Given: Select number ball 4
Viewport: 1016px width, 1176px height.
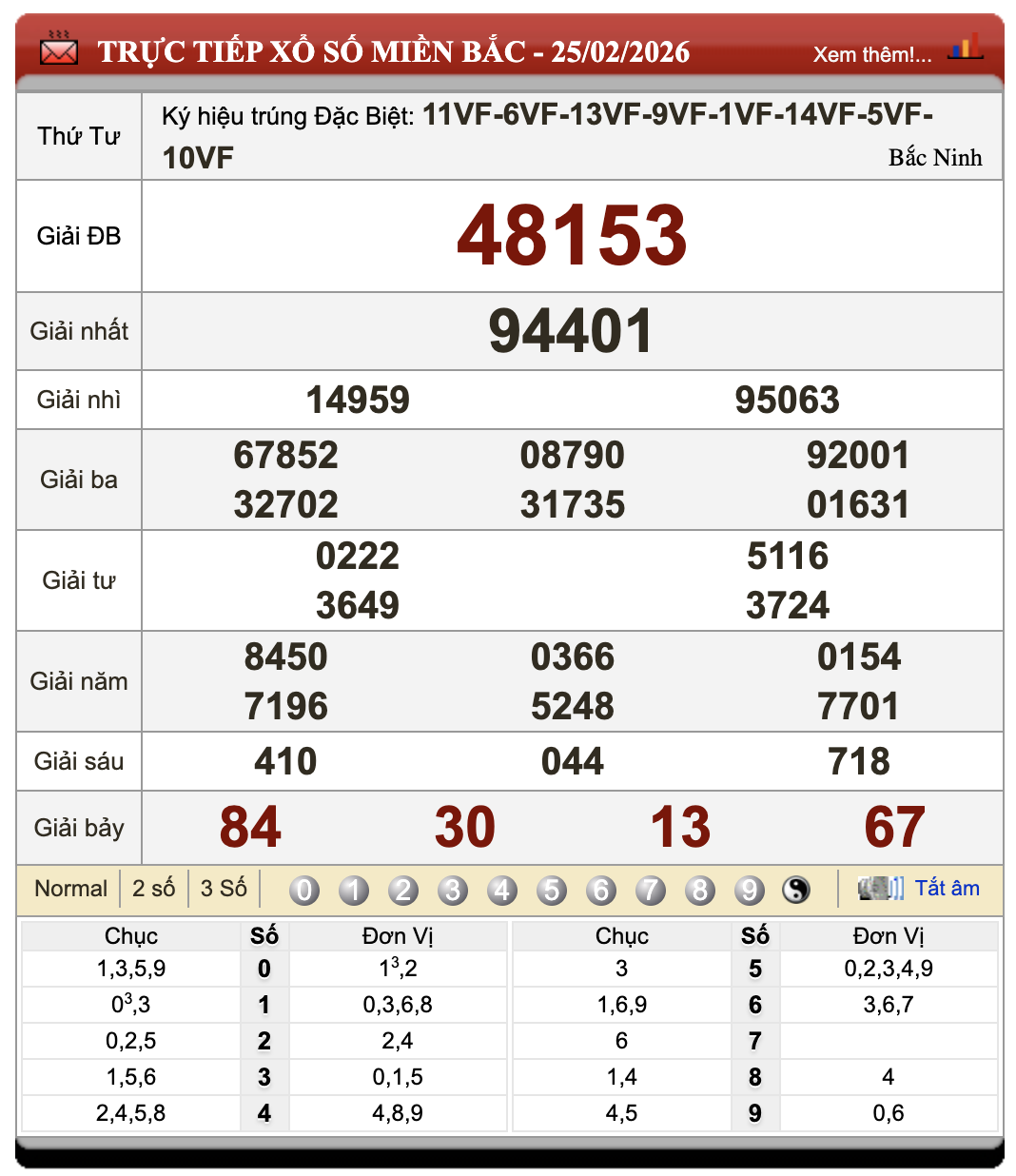Looking at the screenshot, I should click(502, 890).
